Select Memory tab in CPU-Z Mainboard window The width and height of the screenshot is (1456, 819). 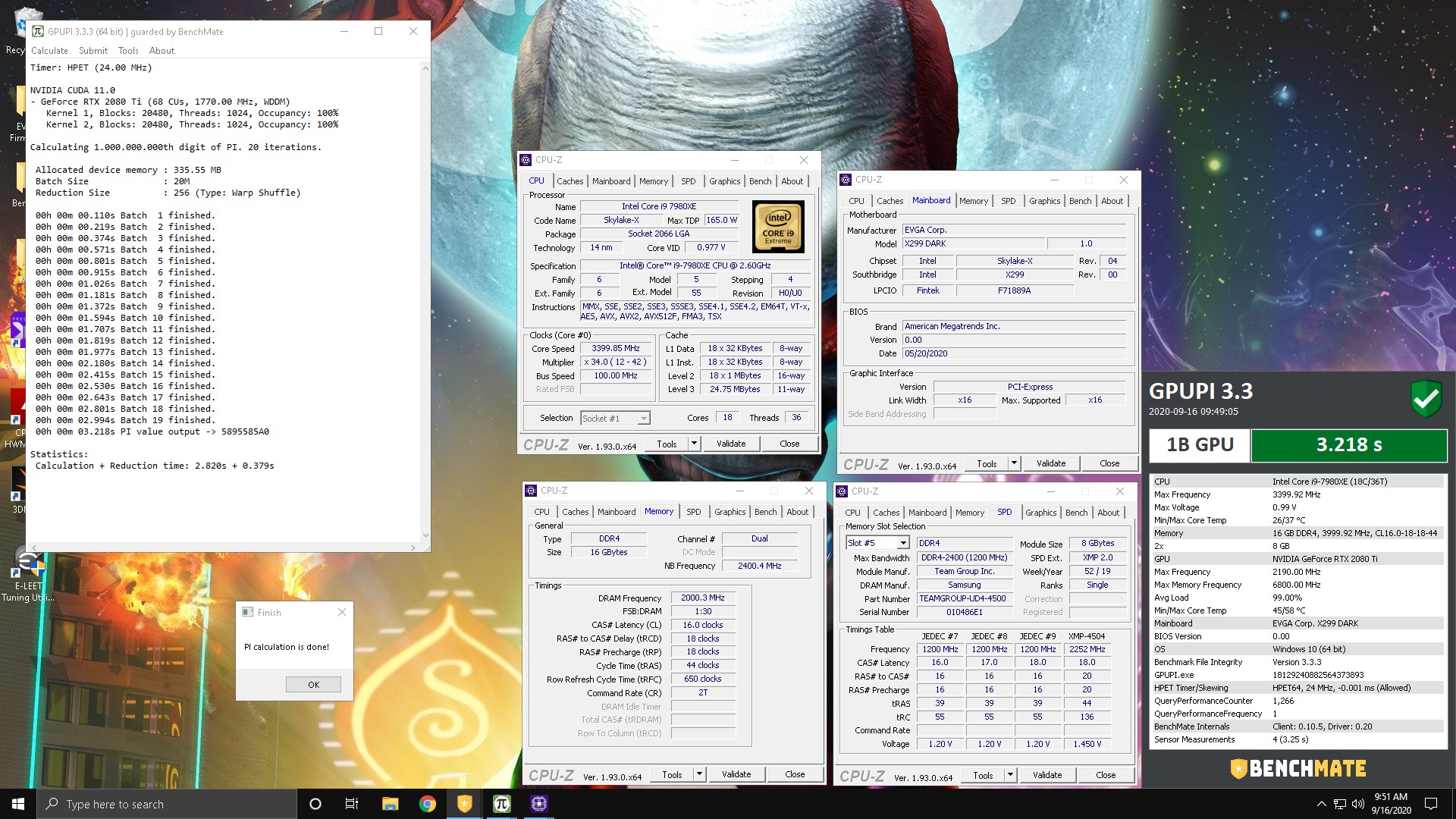973,201
